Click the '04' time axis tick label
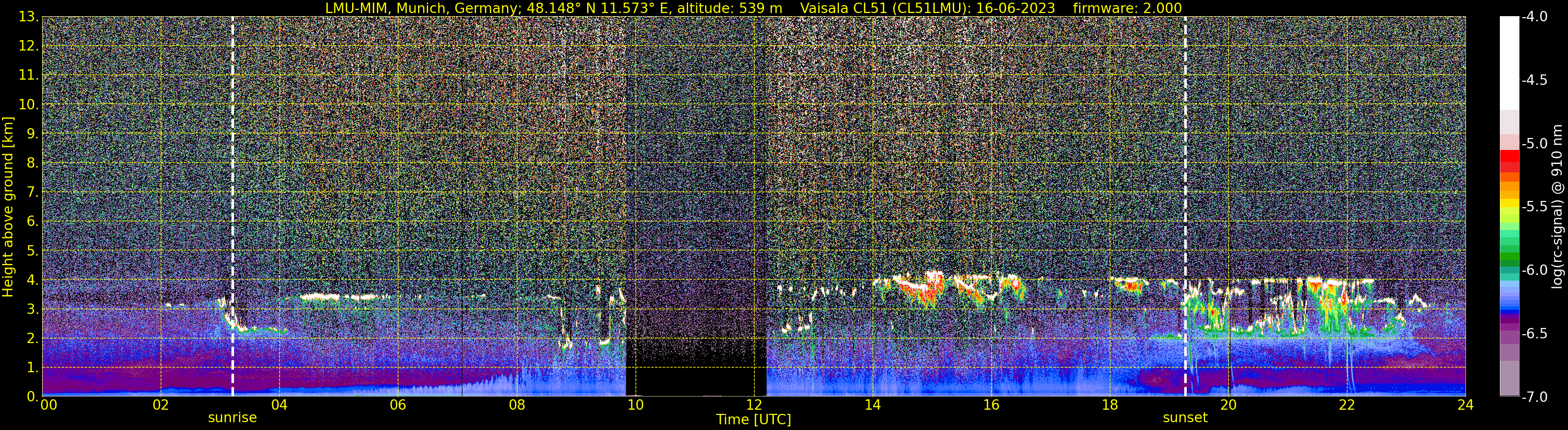 pyautogui.click(x=279, y=405)
